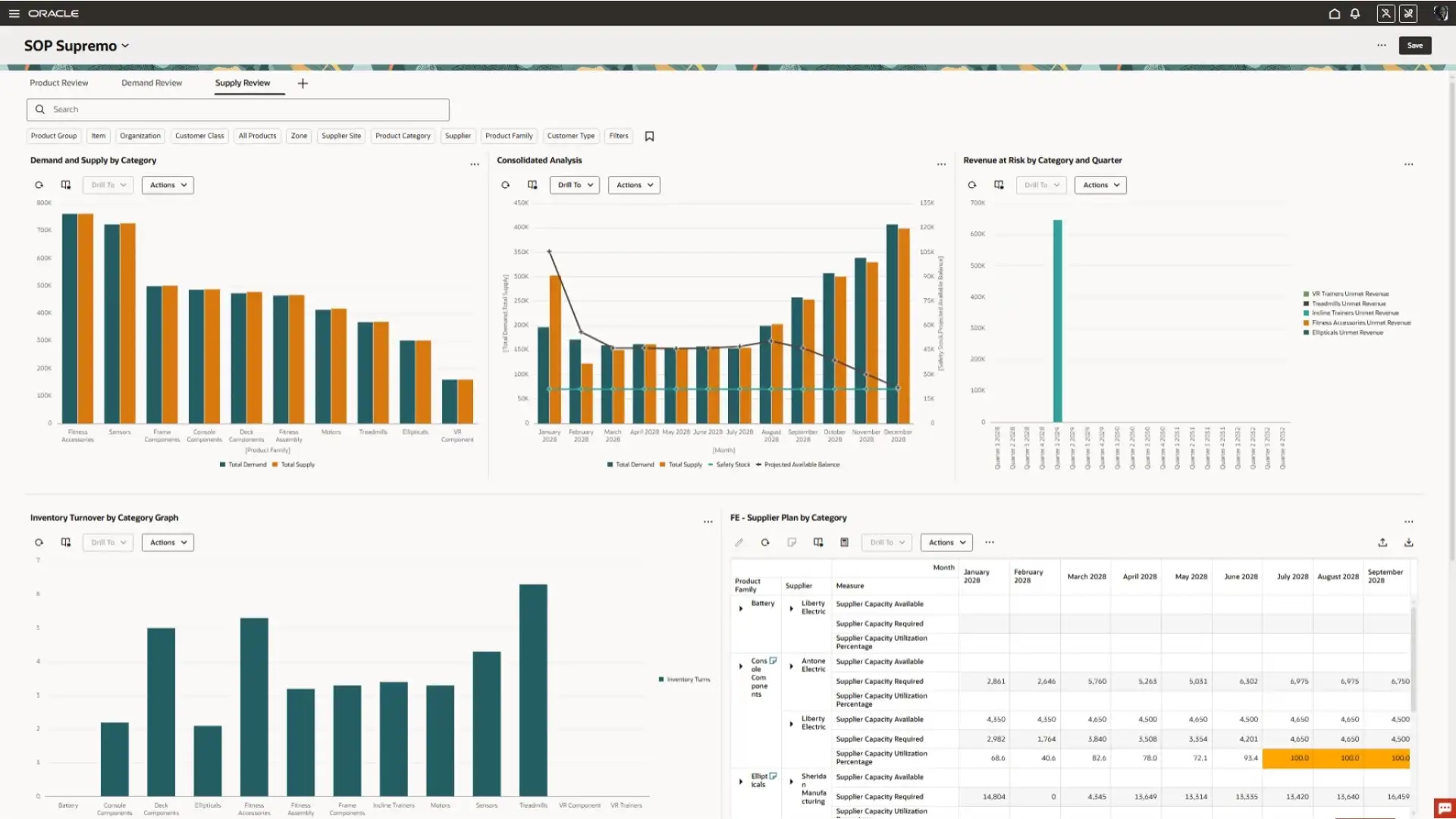
Task: Open the chat assistant icon
Action: point(1444,808)
